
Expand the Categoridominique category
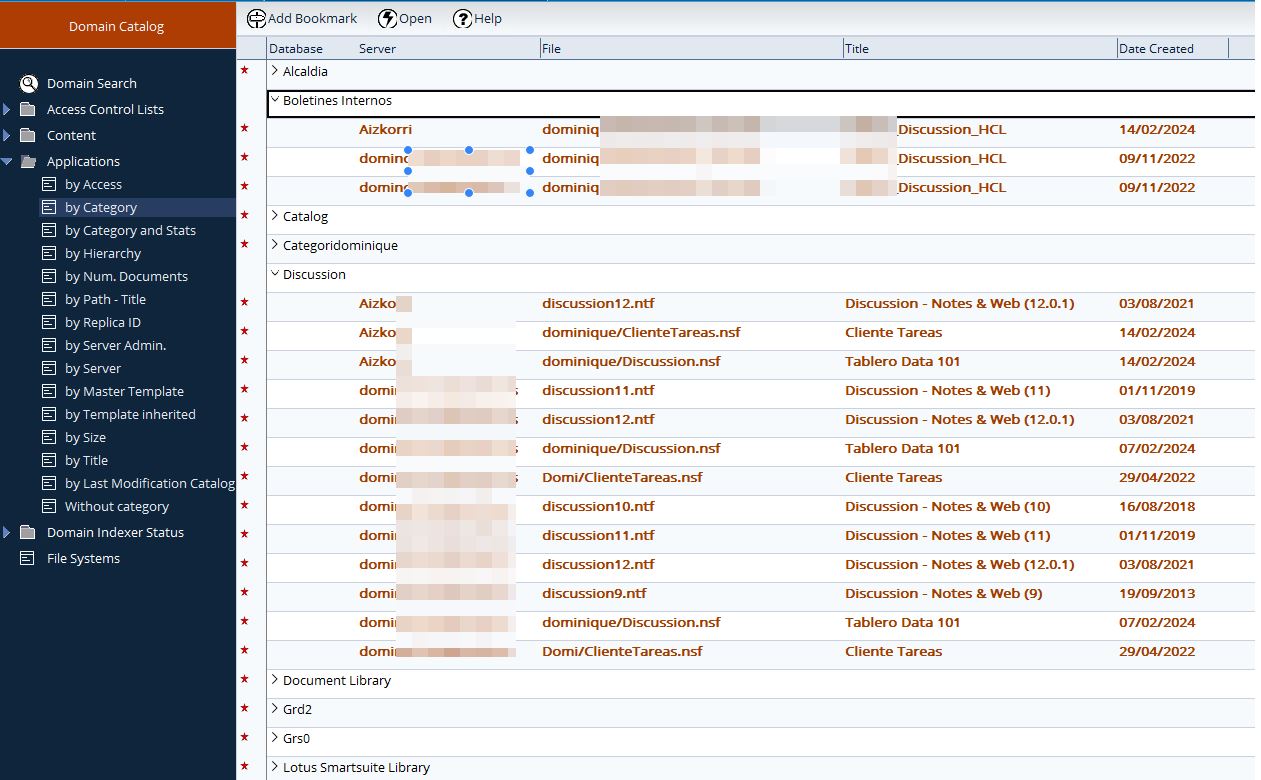coord(275,245)
